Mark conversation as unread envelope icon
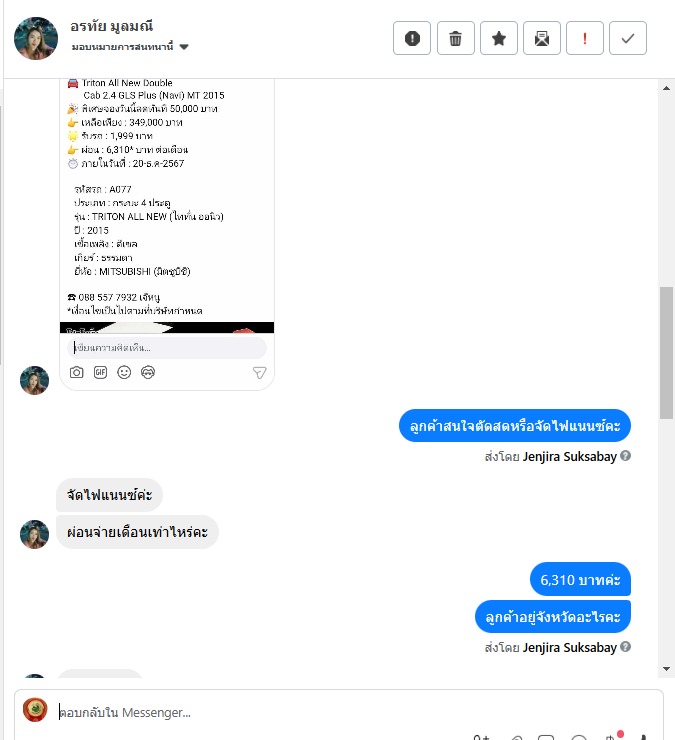Image resolution: width=675 pixels, height=740 pixels. click(542, 38)
